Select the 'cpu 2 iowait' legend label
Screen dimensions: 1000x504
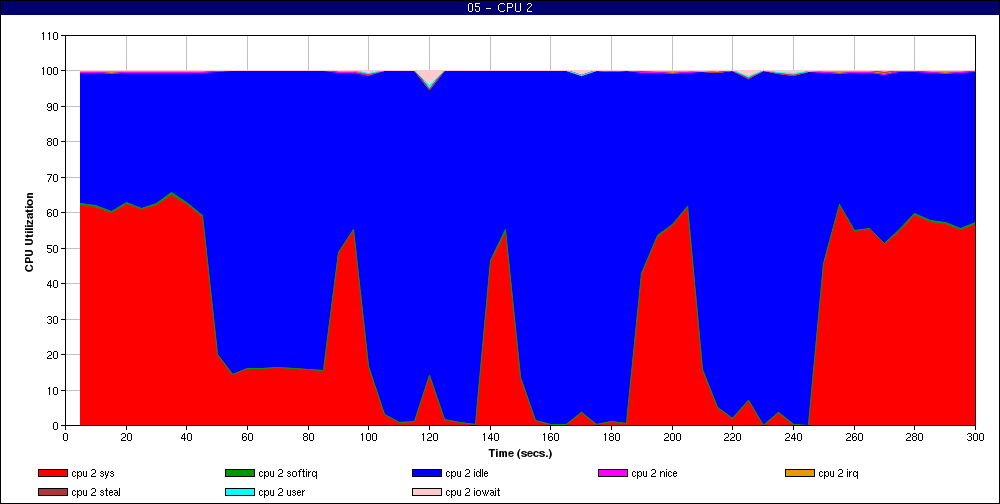coord(473,493)
